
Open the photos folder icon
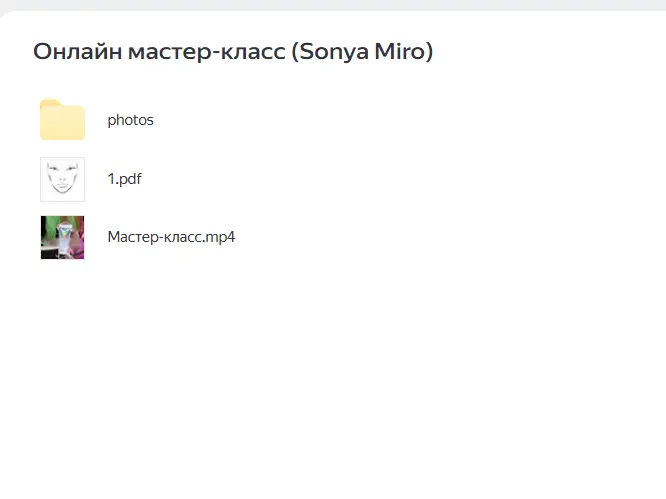pyautogui.click(x=62, y=120)
